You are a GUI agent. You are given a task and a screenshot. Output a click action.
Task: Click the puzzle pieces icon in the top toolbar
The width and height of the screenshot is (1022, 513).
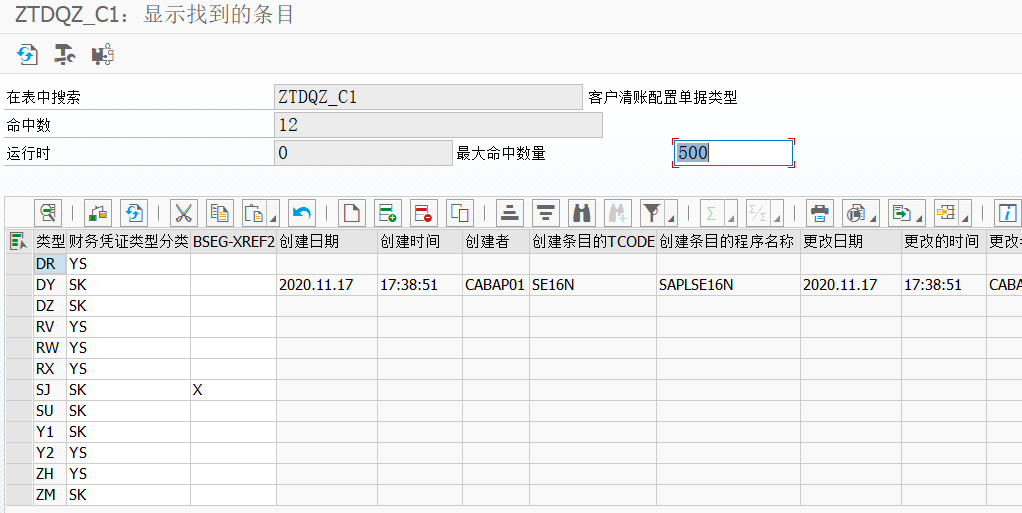pyautogui.click(x=102, y=54)
